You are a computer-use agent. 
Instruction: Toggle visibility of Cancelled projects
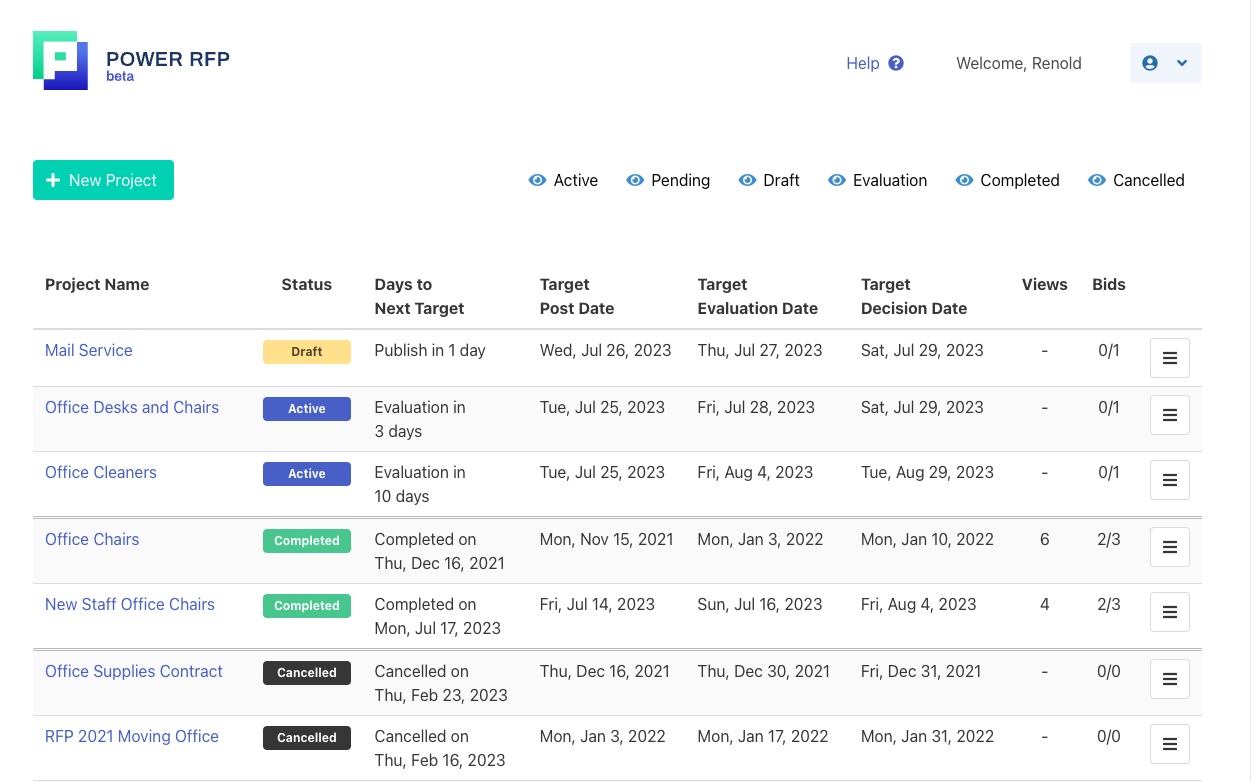click(x=1097, y=180)
